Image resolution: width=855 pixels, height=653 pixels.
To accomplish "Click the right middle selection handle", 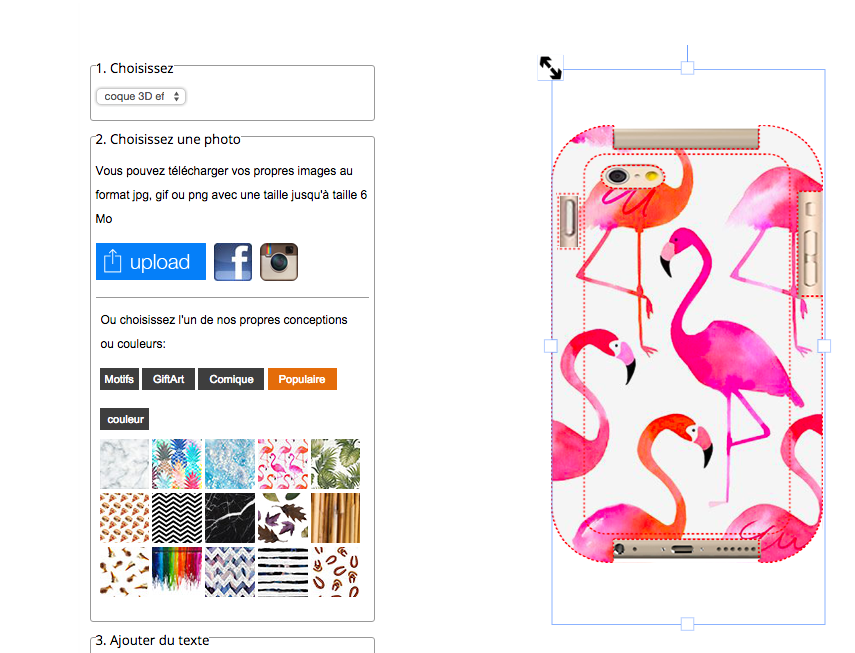I will click(824, 346).
